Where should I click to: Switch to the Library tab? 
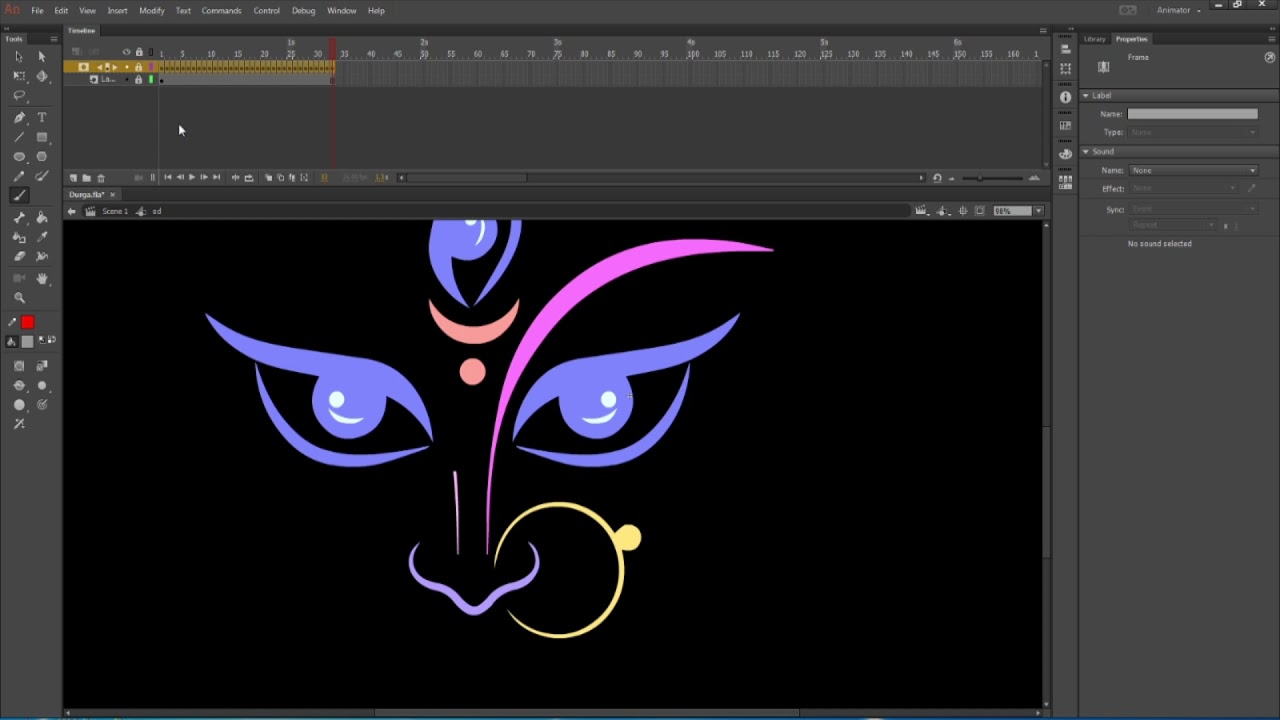coord(1095,39)
